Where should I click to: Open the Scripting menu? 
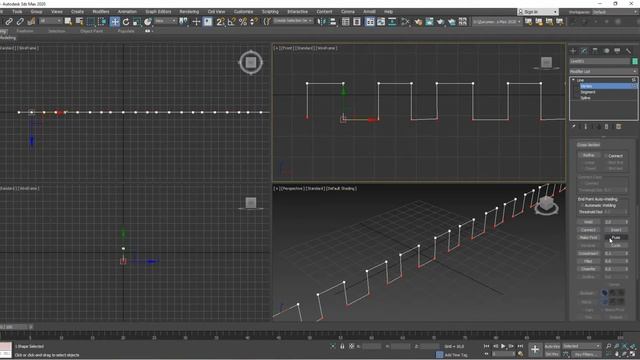click(270, 12)
